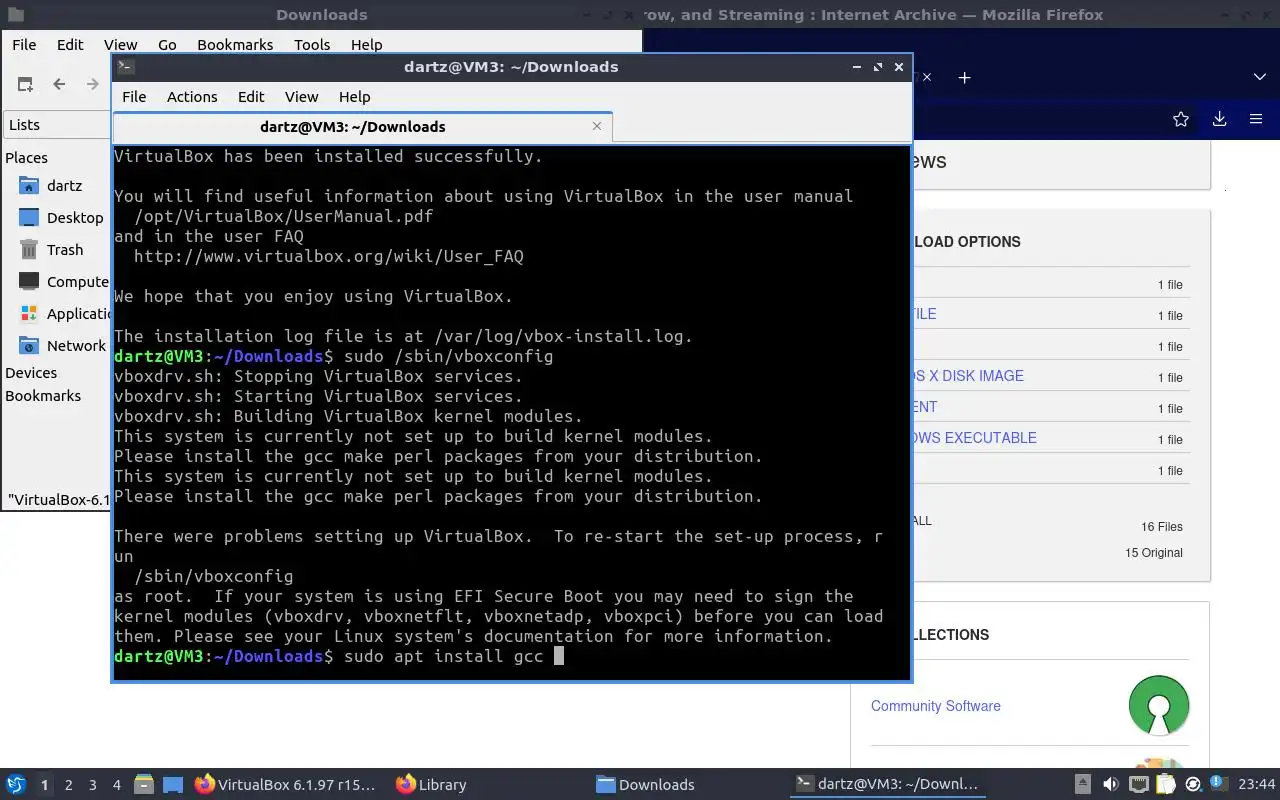Click show desktop icon in panel
Image resolution: width=1280 pixels, height=800 pixels.
173,785
